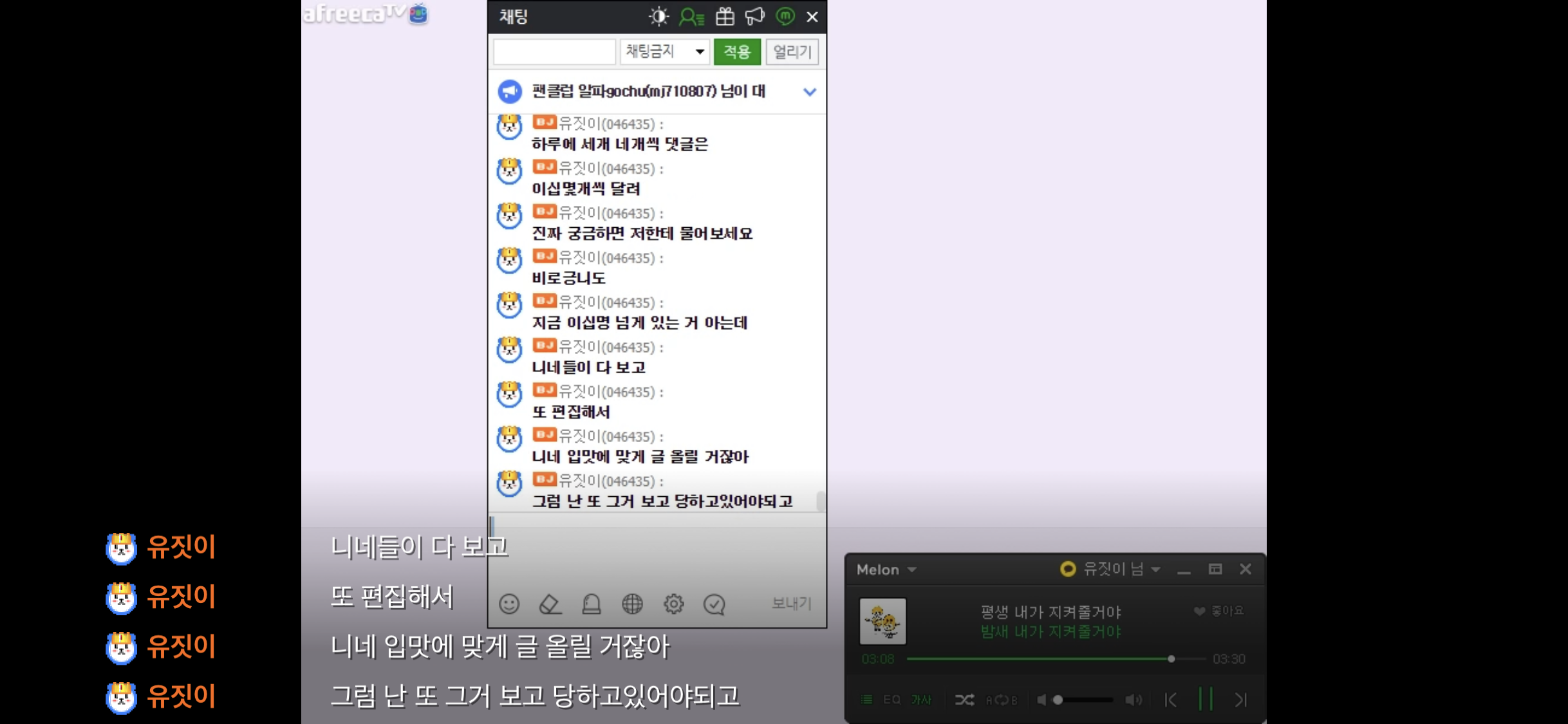The image size is (1568, 724).
Task: Click the Melon song progress bar knob
Action: tap(1171, 659)
